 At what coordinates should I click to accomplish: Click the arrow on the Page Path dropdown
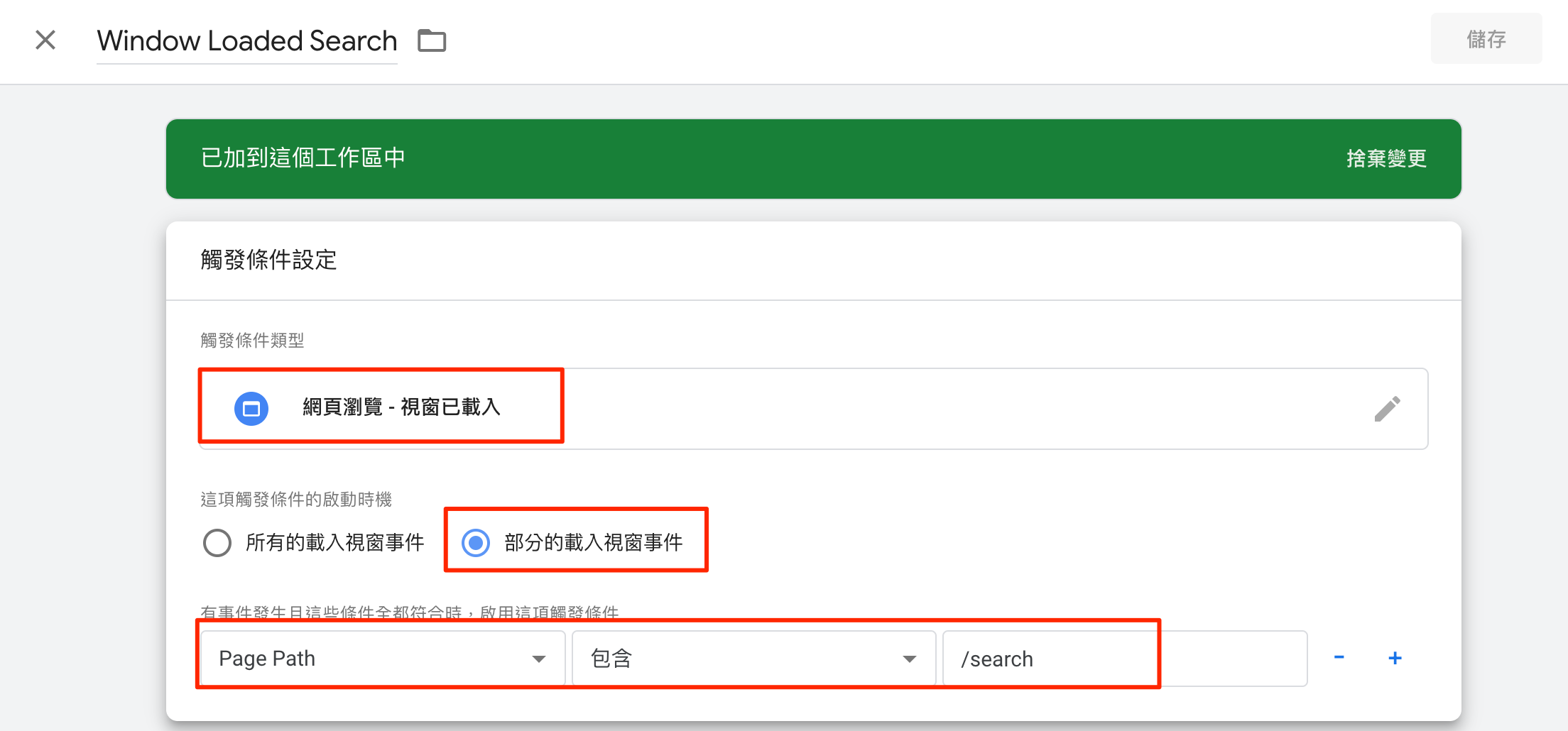539,659
